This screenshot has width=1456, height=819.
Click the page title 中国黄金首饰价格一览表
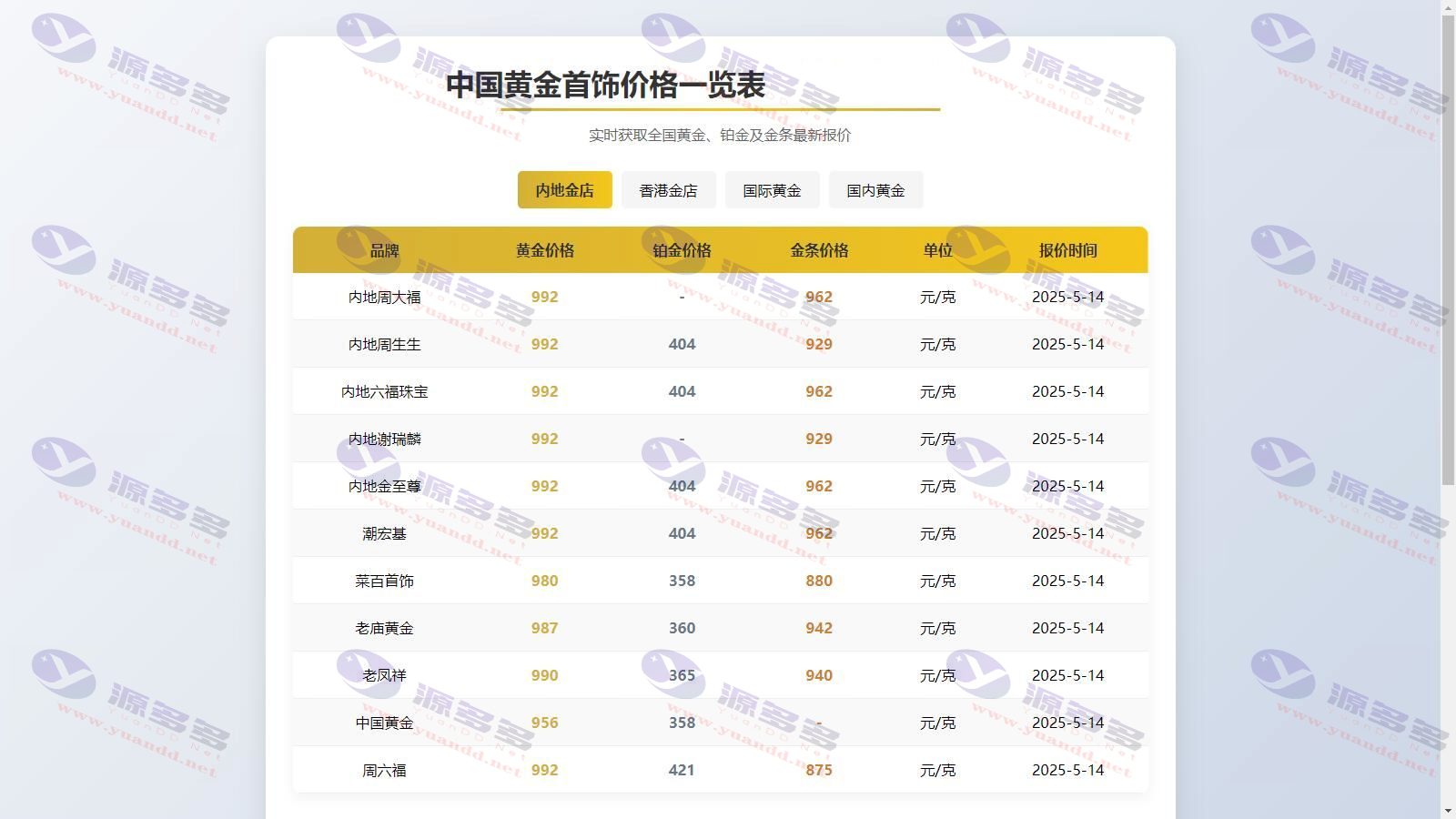pos(605,85)
